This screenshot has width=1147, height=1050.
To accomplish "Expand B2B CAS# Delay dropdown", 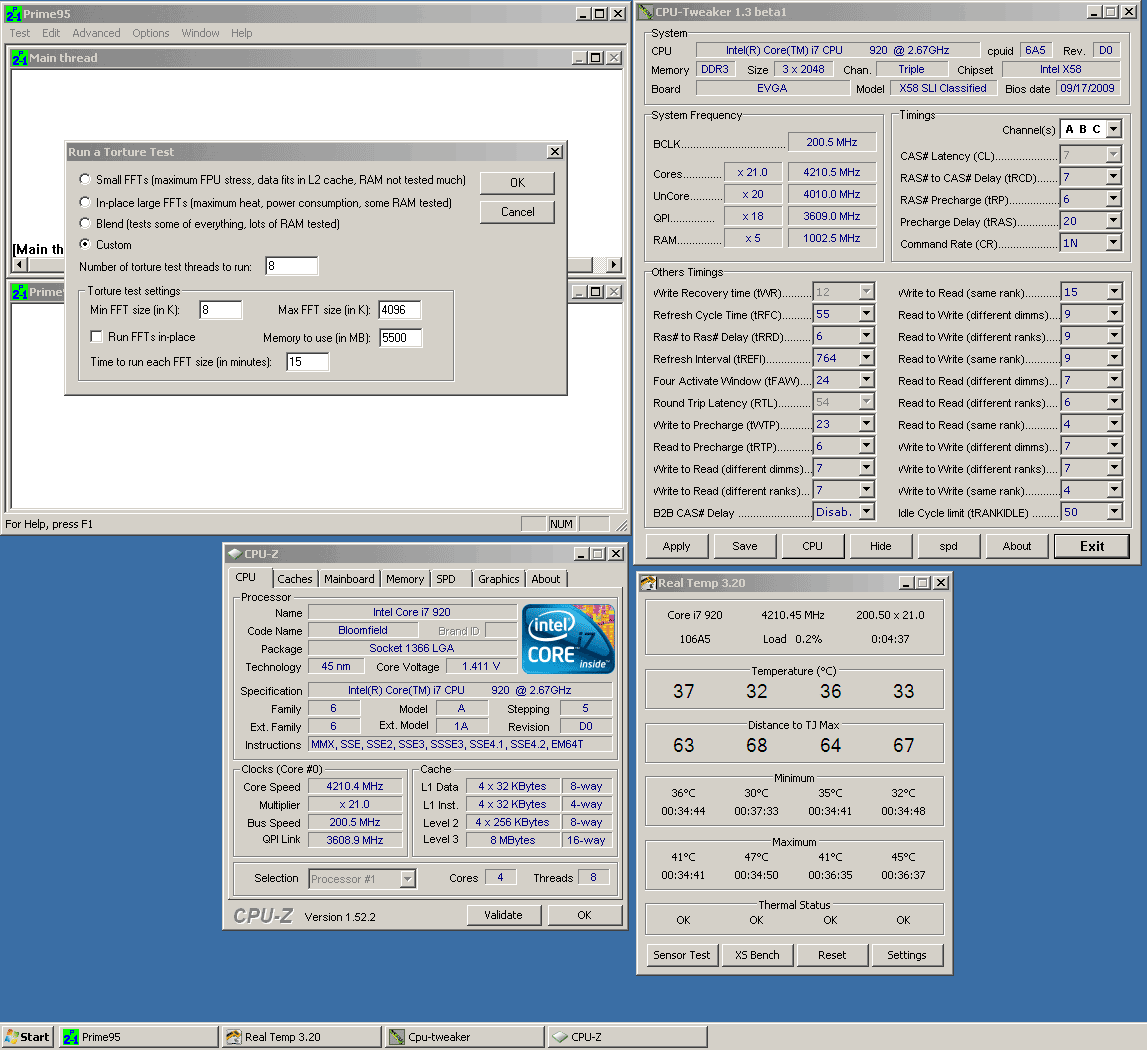I will 866,512.
